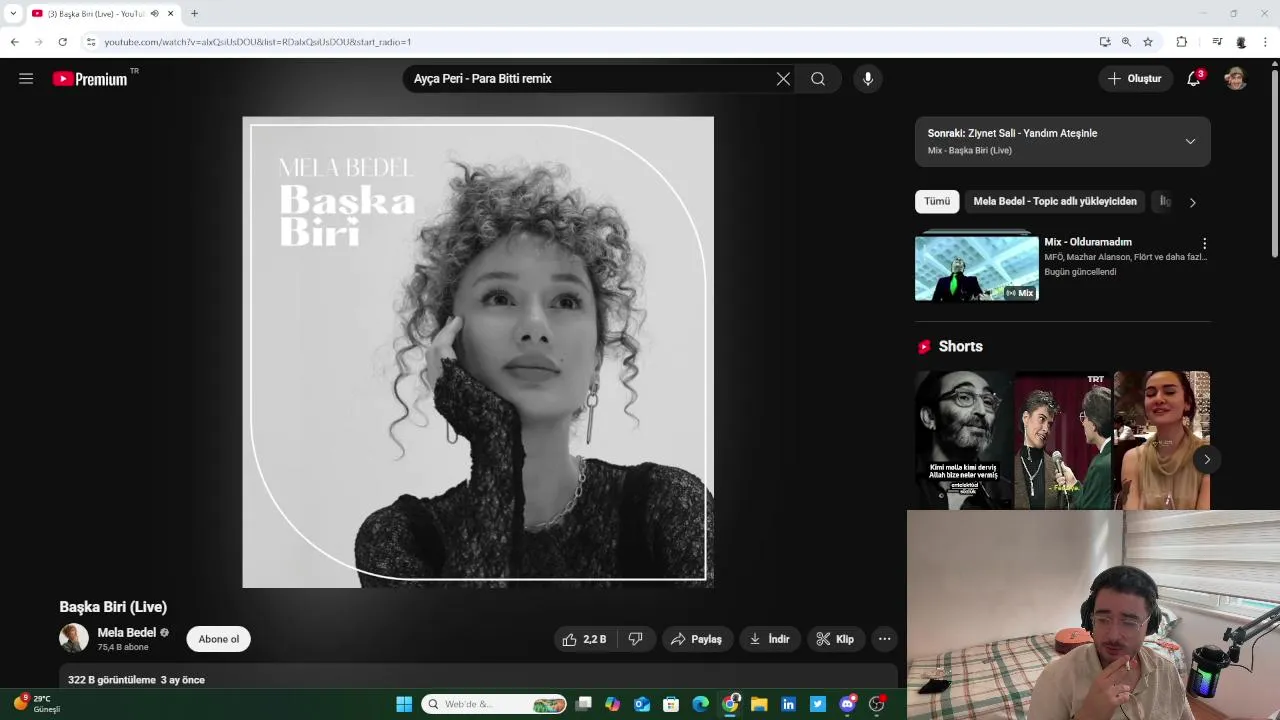Open more actions three-dot button under video
Image resolution: width=1280 pixels, height=720 pixels.
[x=884, y=639]
